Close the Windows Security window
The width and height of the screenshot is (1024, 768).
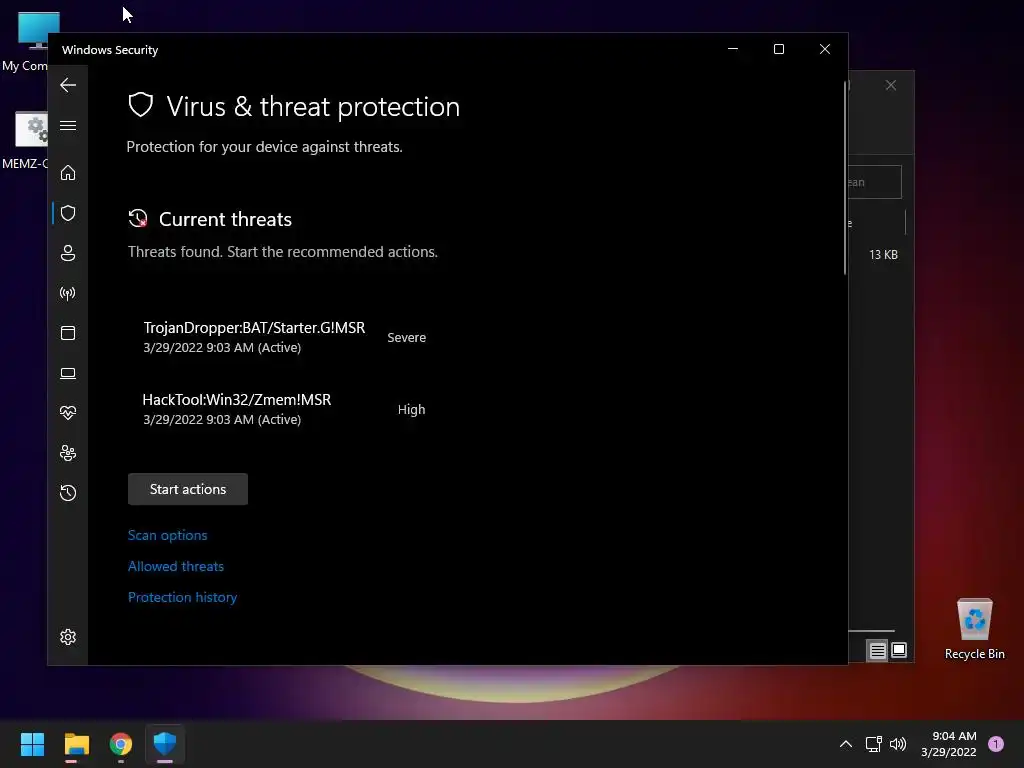[825, 49]
